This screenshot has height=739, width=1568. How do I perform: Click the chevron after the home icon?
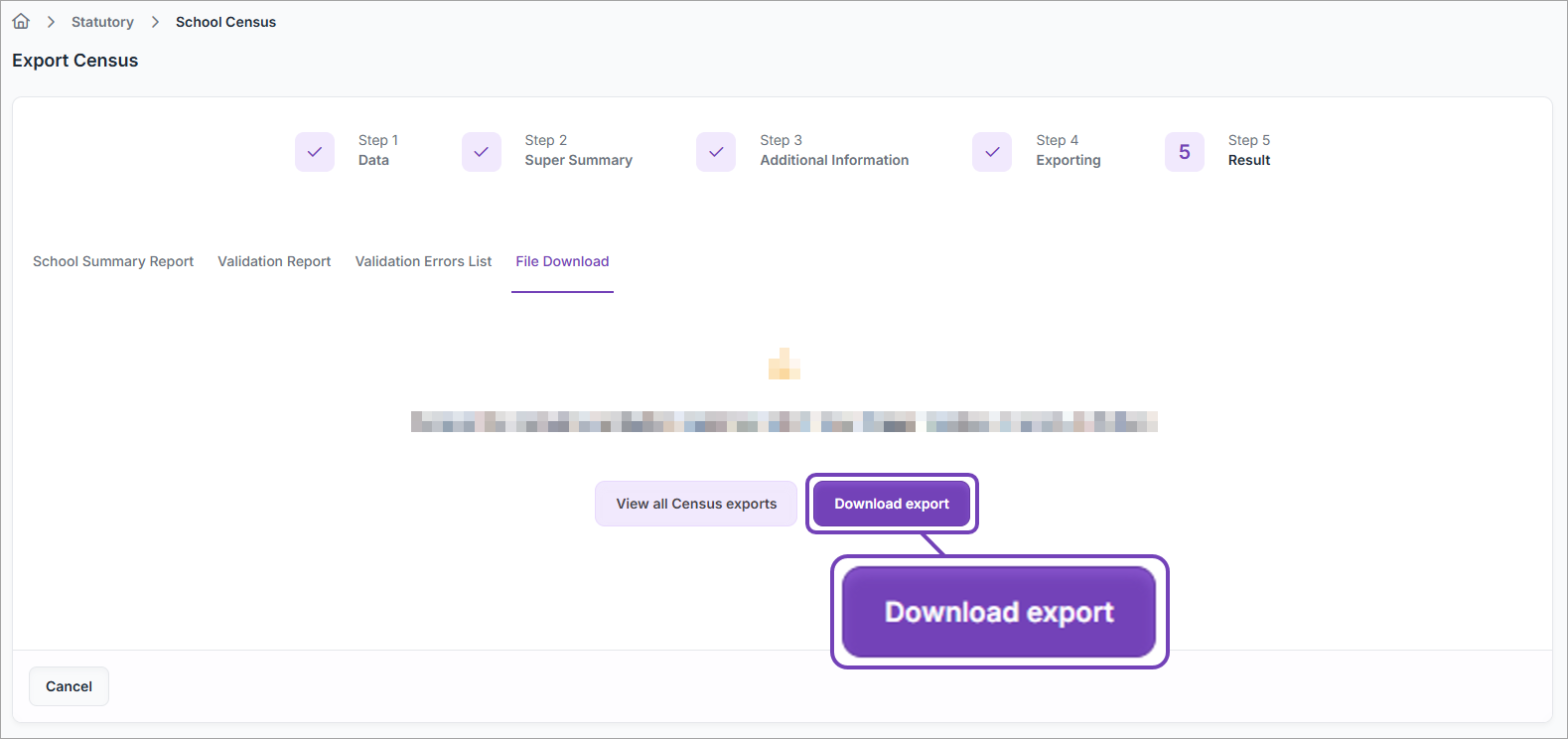coord(51,22)
